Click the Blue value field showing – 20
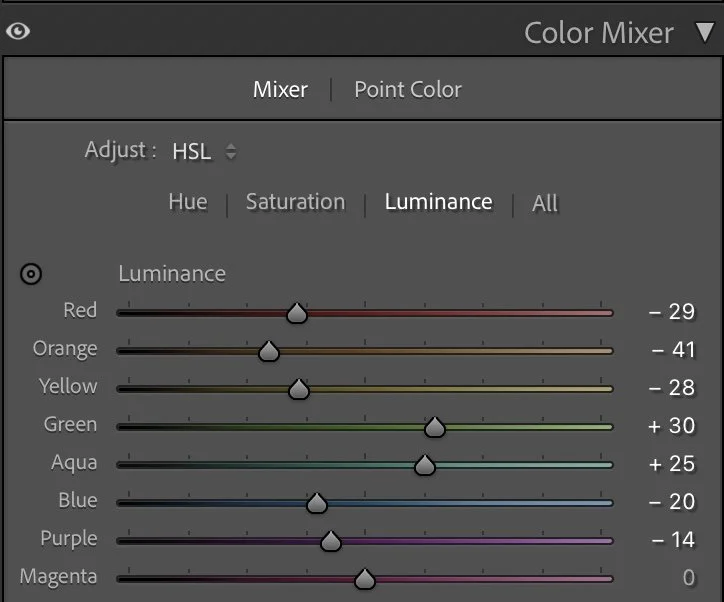The width and height of the screenshot is (724, 602). click(x=672, y=502)
